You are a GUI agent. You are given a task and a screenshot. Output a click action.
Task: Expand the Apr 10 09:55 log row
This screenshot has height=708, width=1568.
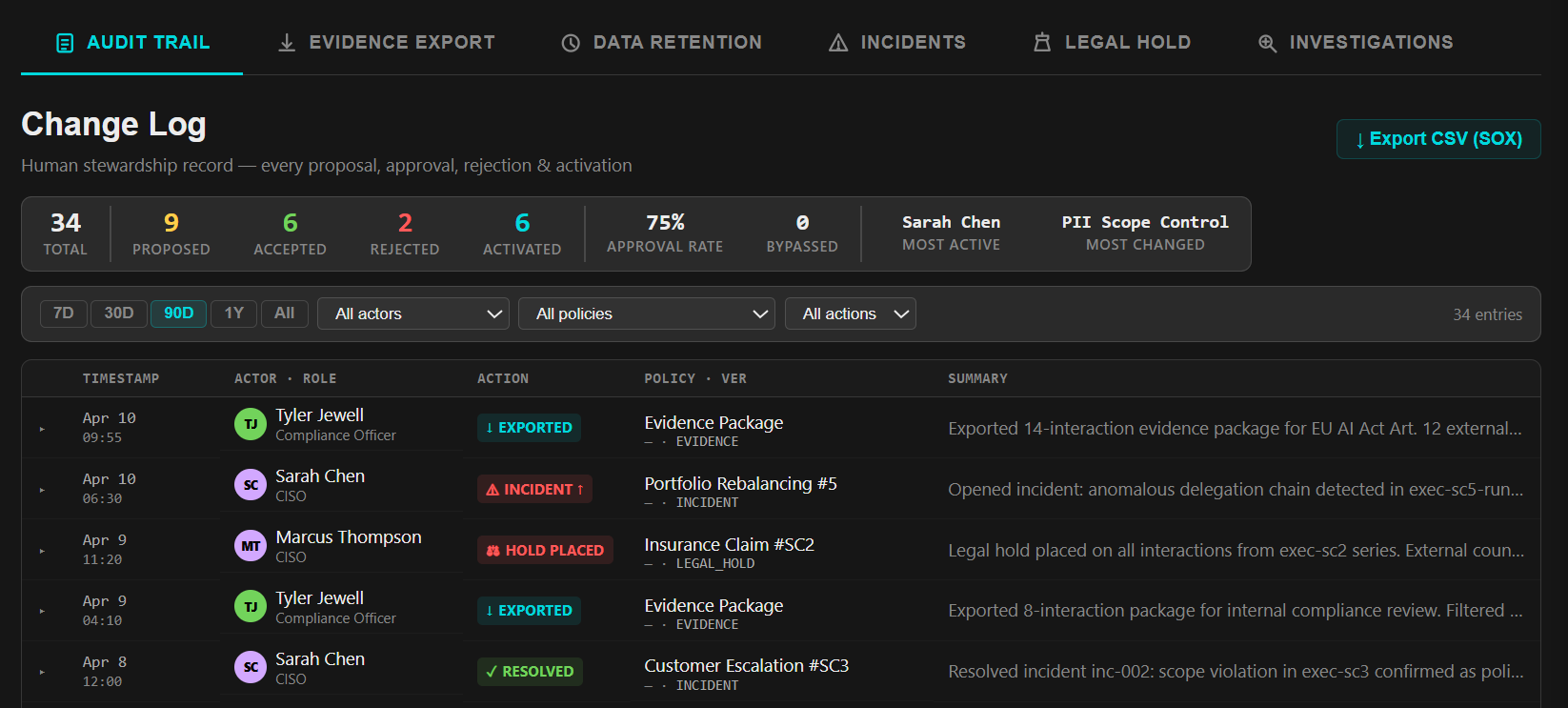pos(42,429)
